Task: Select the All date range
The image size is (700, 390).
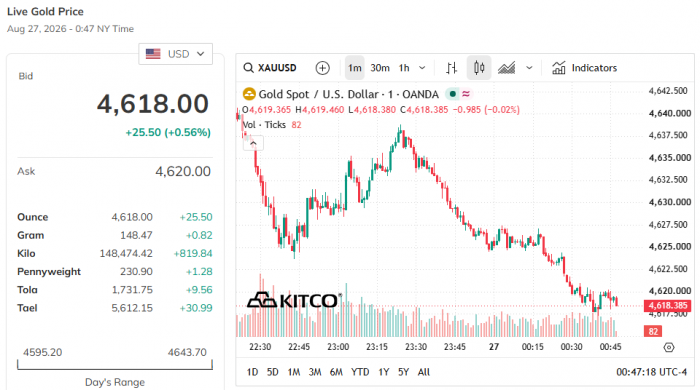Action: [x=424, y=372]
